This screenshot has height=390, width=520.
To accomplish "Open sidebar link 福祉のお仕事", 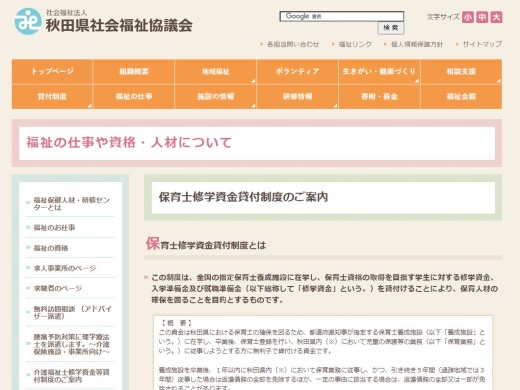I will 54,228.
